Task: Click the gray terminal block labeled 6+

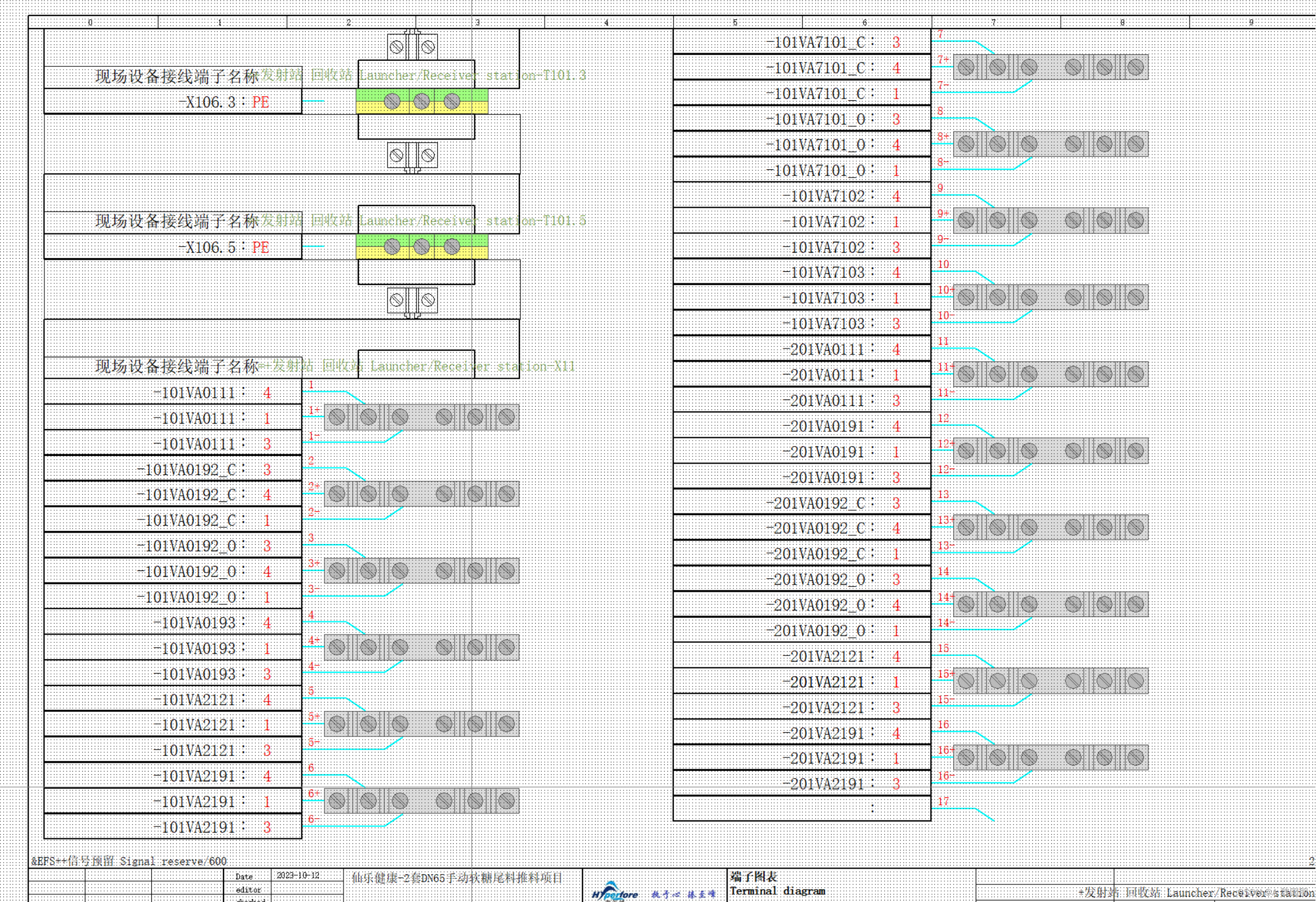Action: [421, 801]
